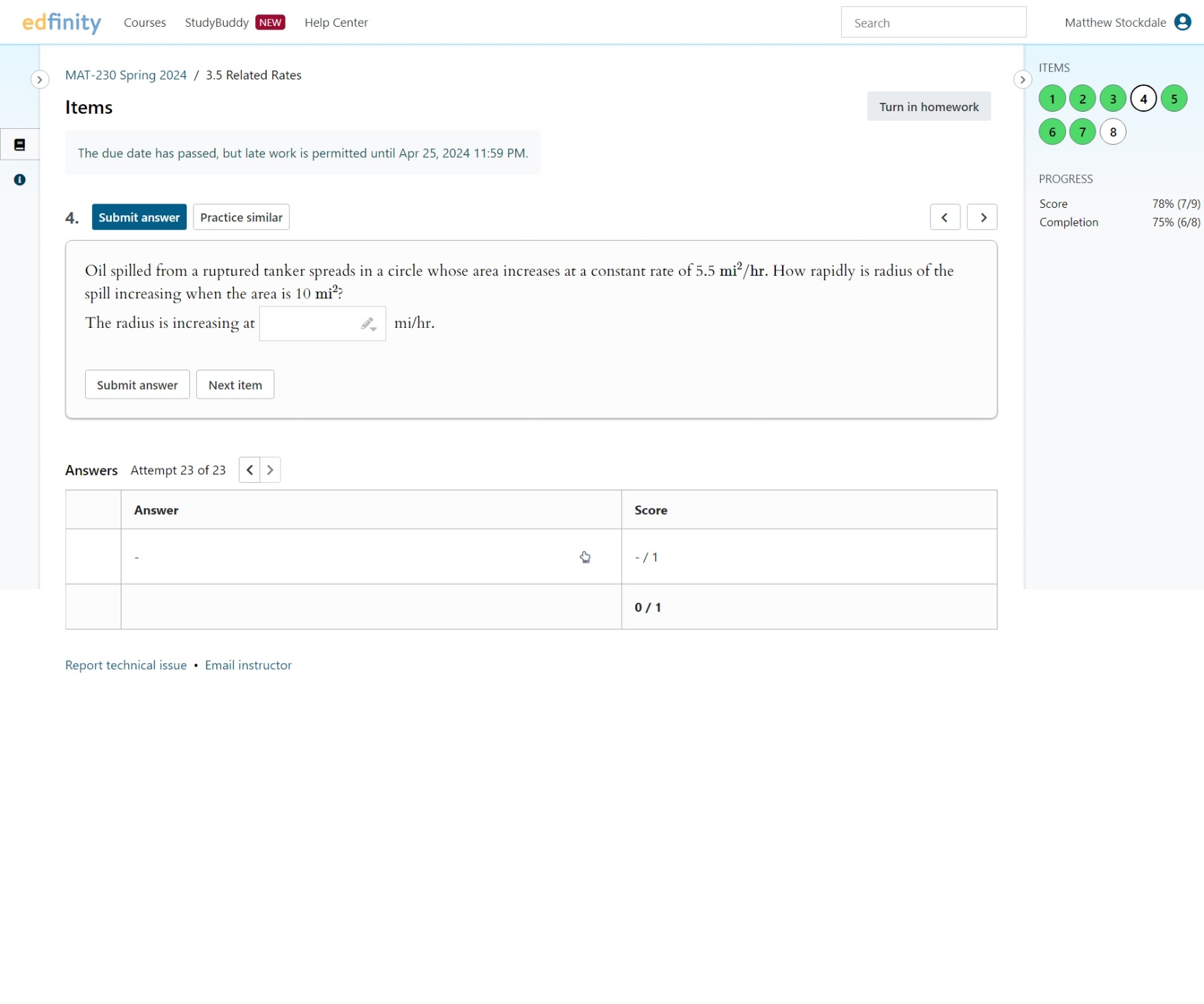1204x1004 pixels.
Task: Click the blue Submit answer button
Action: click(139, 217)
